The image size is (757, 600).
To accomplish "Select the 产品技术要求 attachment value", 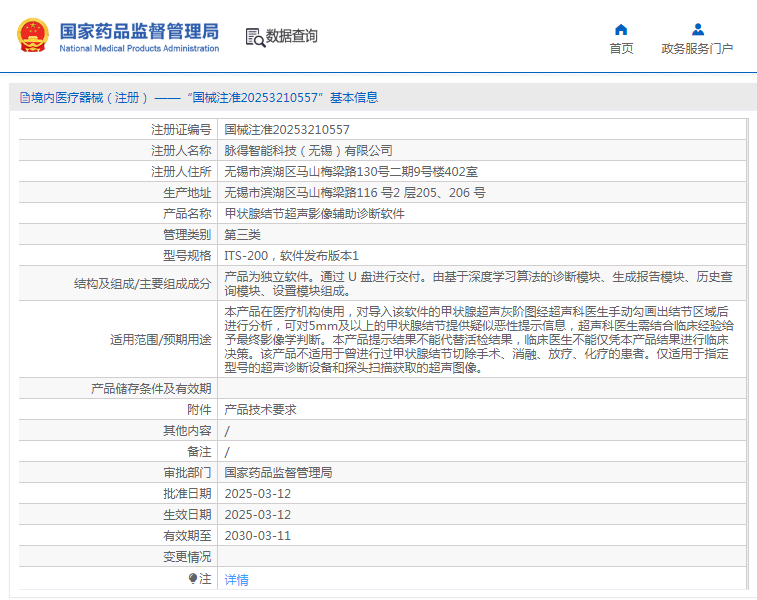I will pyautogui.click(x=260, y=410).
